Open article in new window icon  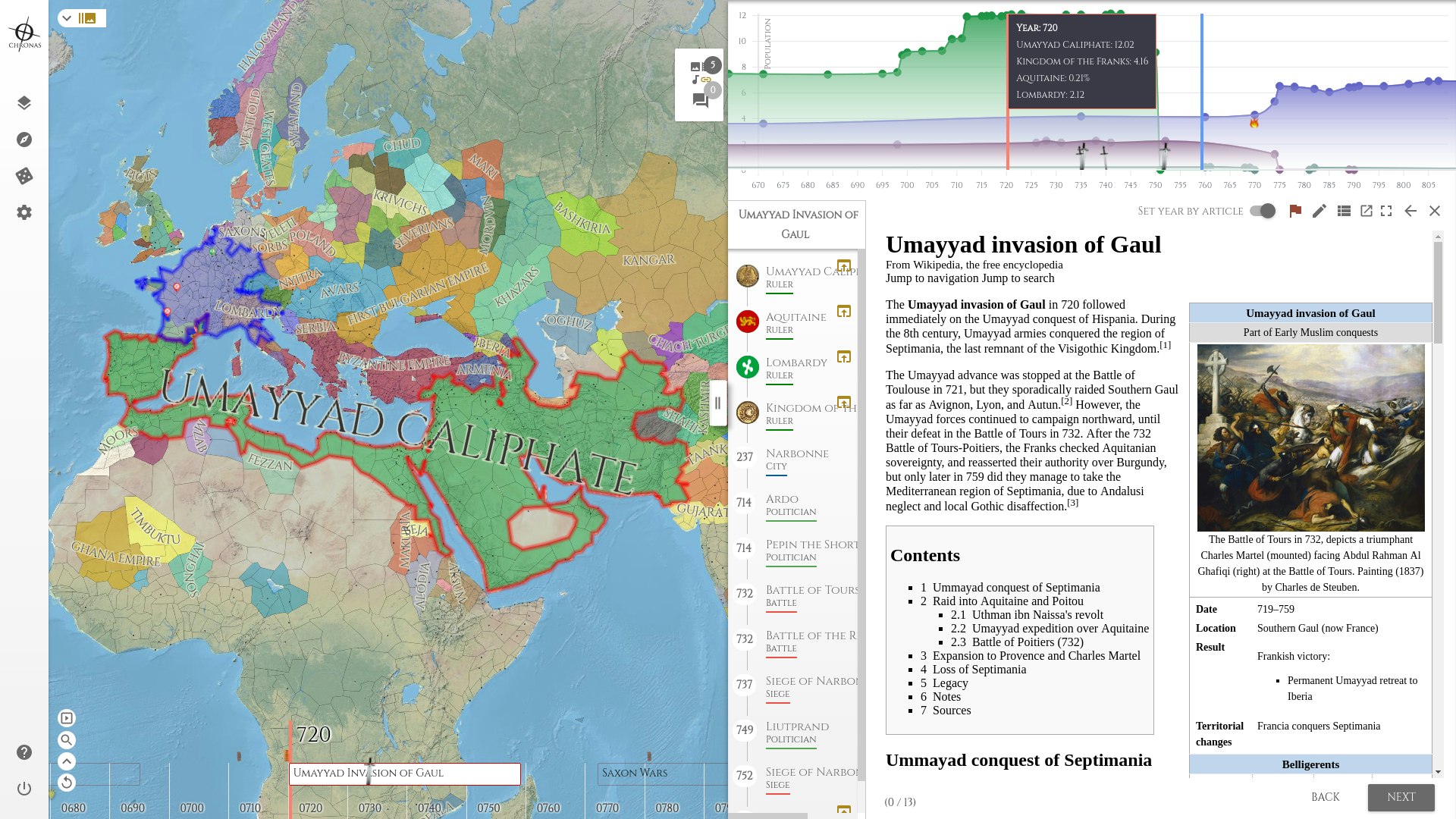tap(1367, 211)
